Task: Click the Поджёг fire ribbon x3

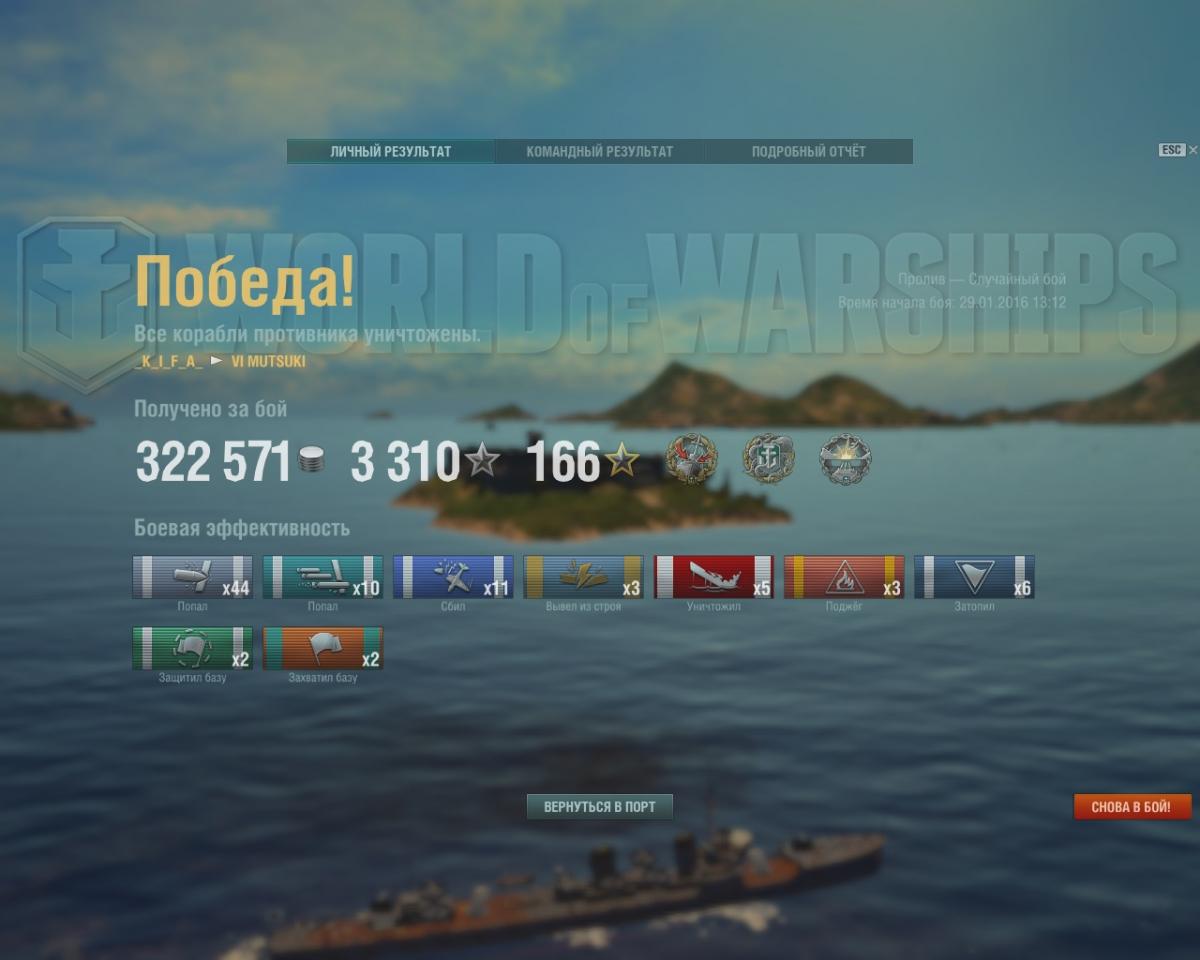Action: point(844,577)
